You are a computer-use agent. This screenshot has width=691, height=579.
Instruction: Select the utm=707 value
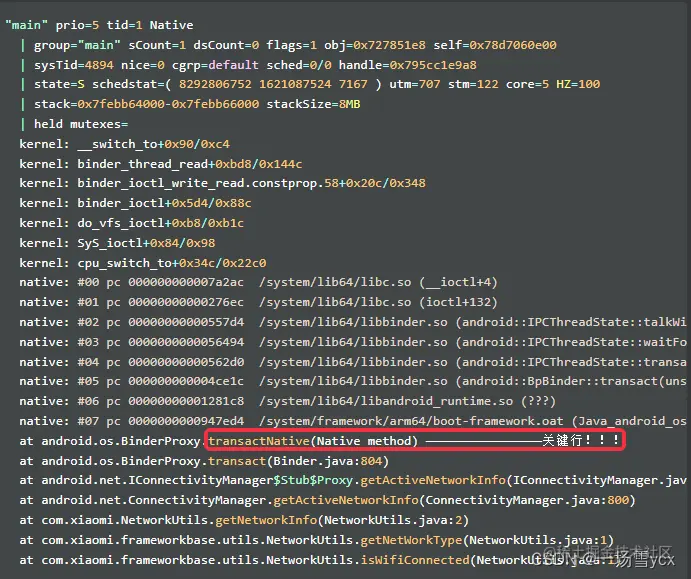[415, 84]
